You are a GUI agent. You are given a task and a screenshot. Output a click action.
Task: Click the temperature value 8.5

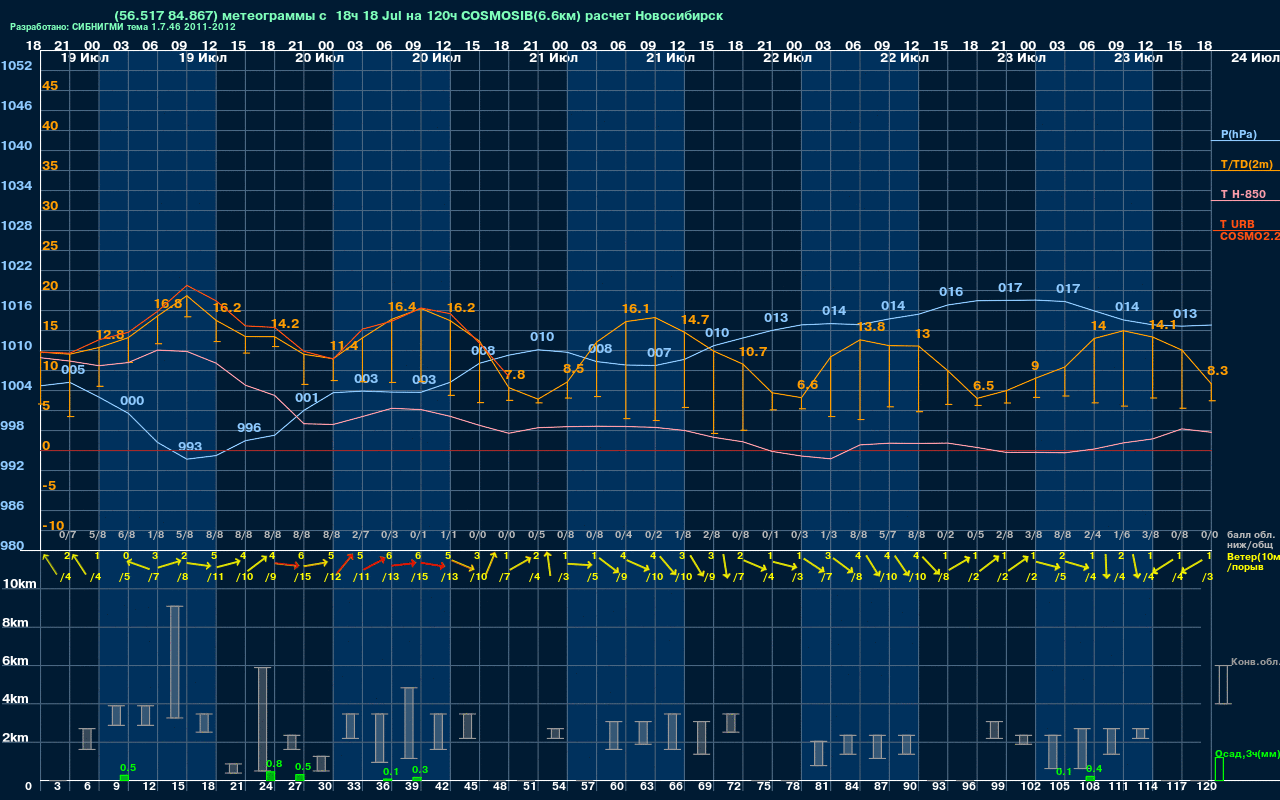[x=573, y=368]
